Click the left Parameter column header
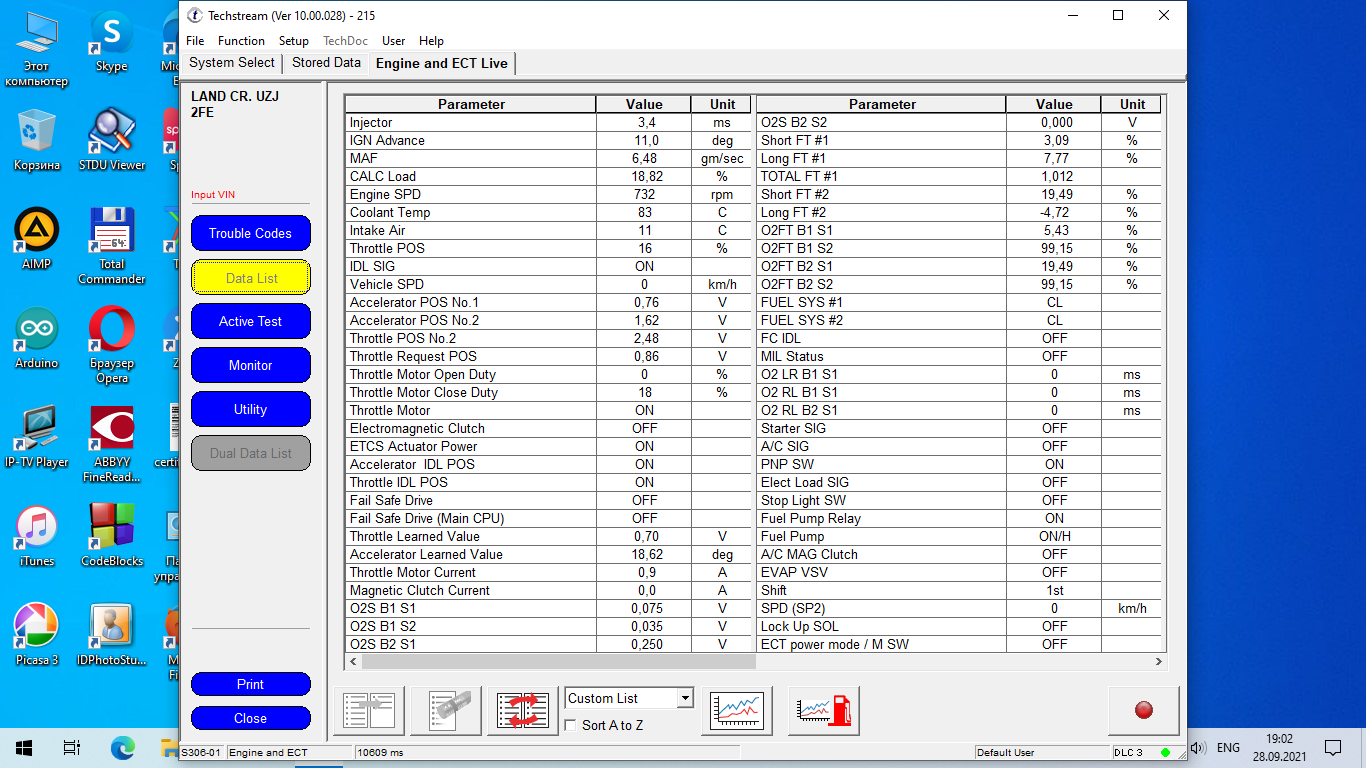This screenshot has height=768, width=1366. click(471, 104)
